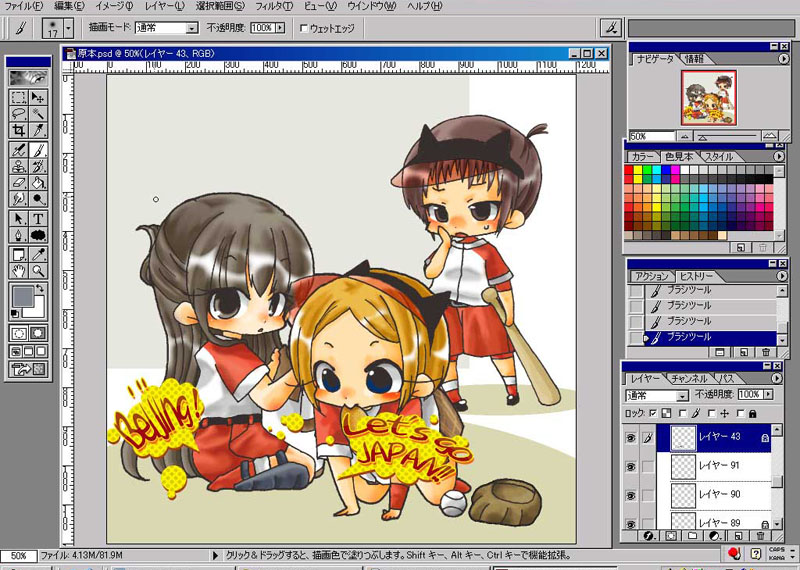
Task: Add layer style via f icon
Action: click(x=649, y=536)
